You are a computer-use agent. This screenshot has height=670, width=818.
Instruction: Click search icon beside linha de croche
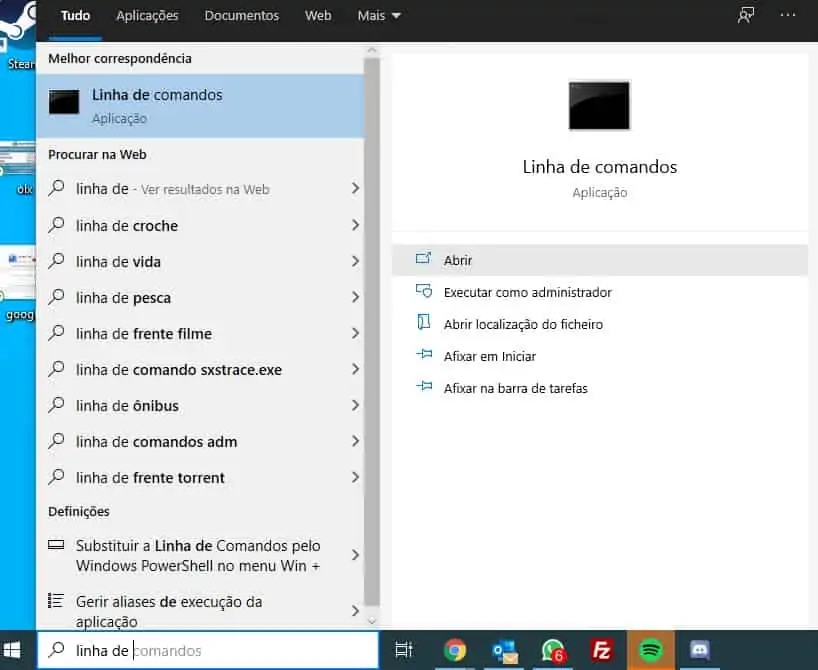pos(56,225)
